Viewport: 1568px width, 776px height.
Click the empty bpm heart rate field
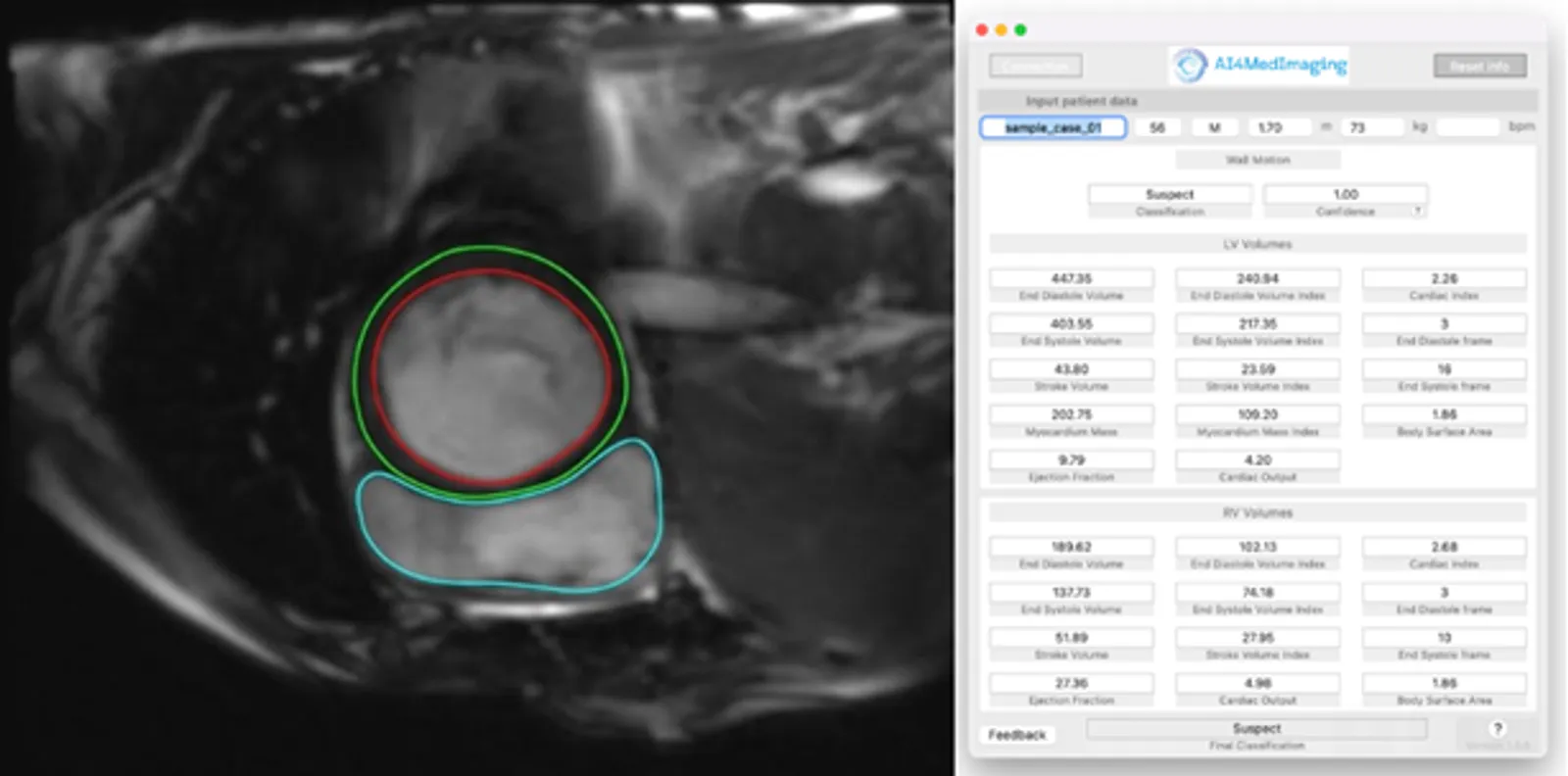1468,127
